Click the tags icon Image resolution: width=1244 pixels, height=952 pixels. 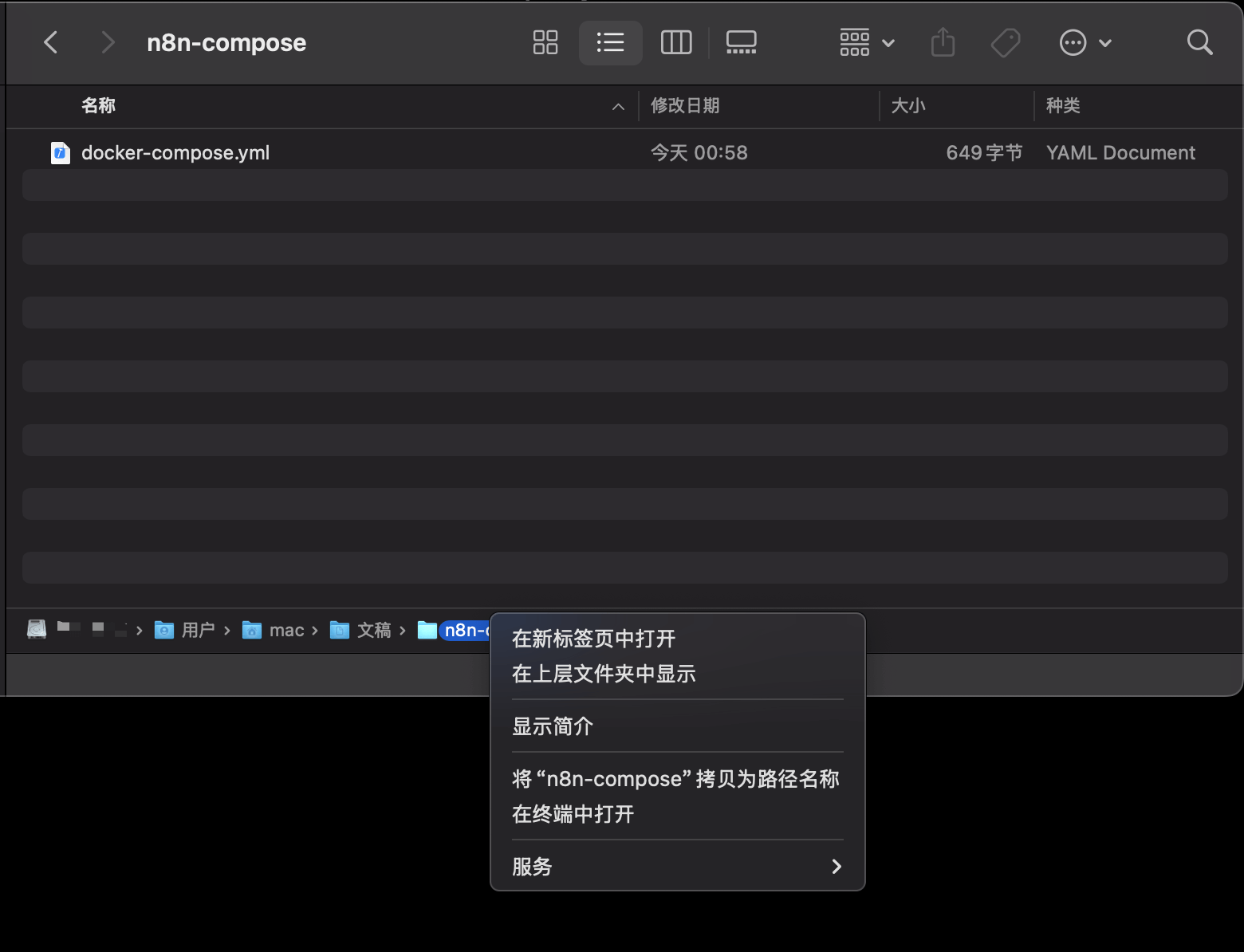[1006, 42]
